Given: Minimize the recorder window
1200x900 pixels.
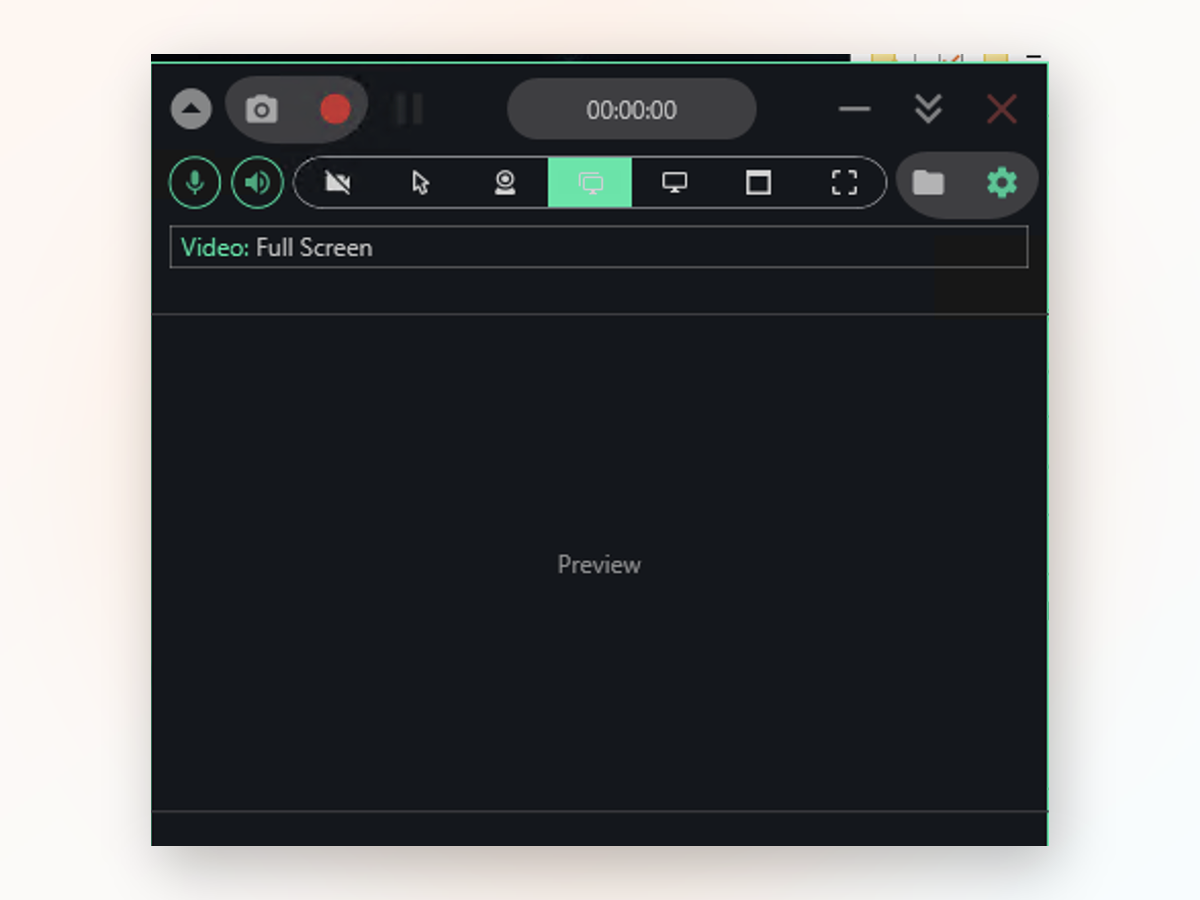Looking at the screenshot, I should click(855, 109).
